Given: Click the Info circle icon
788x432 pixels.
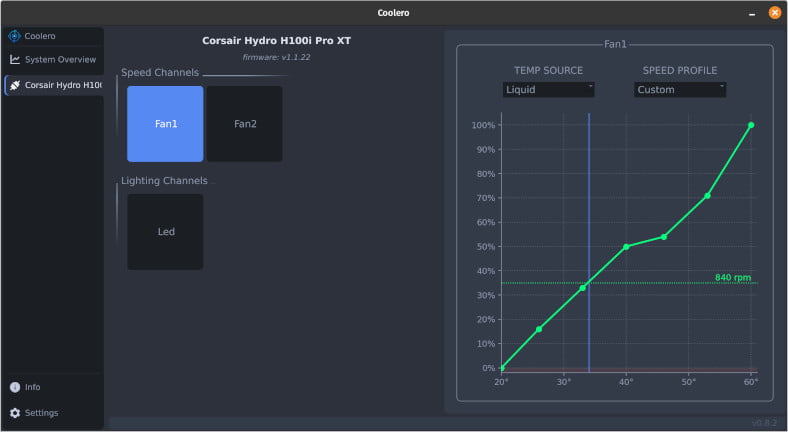Looking at the screenshot, I should click(x=15, y=387).
